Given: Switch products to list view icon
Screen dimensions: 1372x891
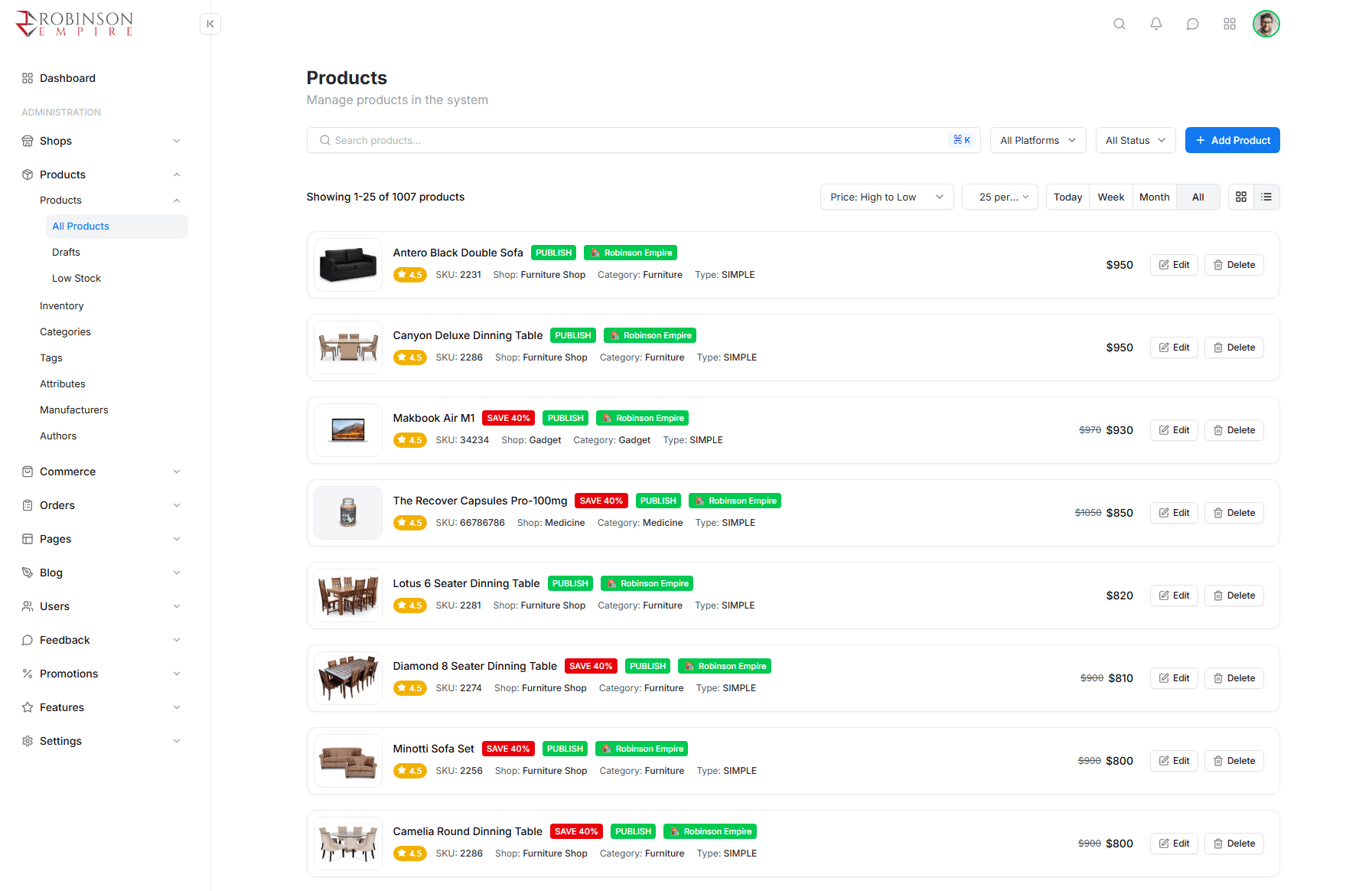Looking at the screenshot, I should pos(1267,197).
